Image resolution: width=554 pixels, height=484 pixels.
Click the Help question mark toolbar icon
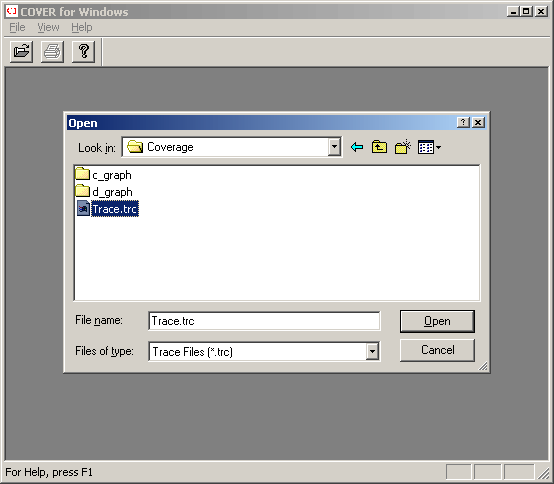click(83, 52)
